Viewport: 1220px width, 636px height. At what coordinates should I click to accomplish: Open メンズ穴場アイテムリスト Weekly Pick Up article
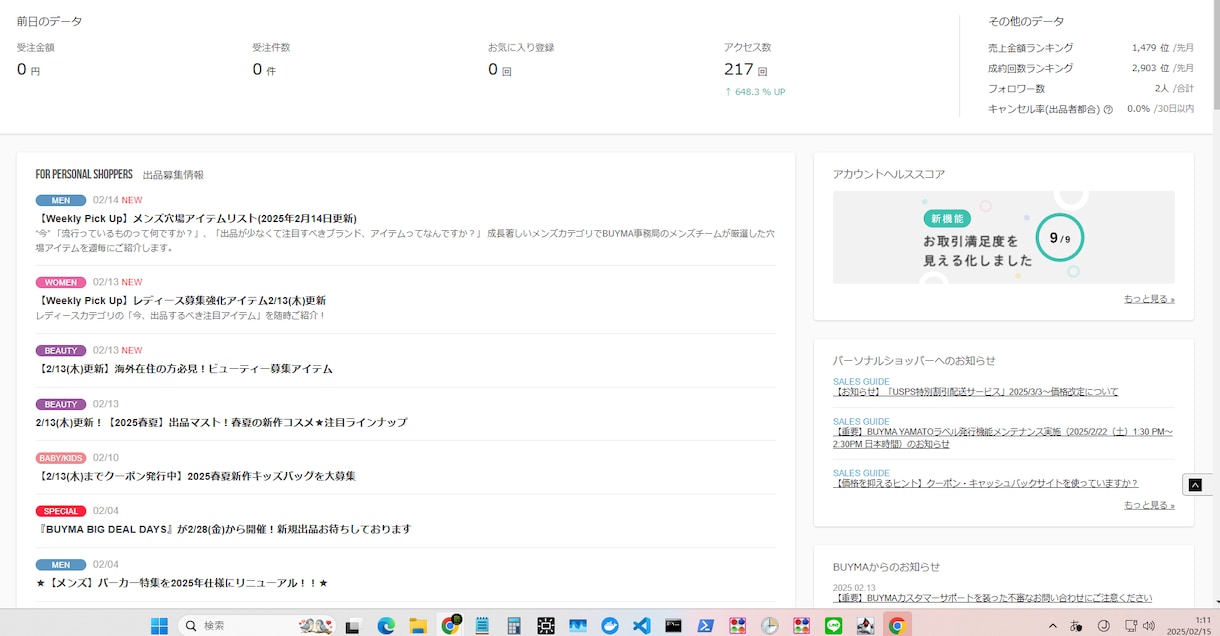tap(196, 218)
